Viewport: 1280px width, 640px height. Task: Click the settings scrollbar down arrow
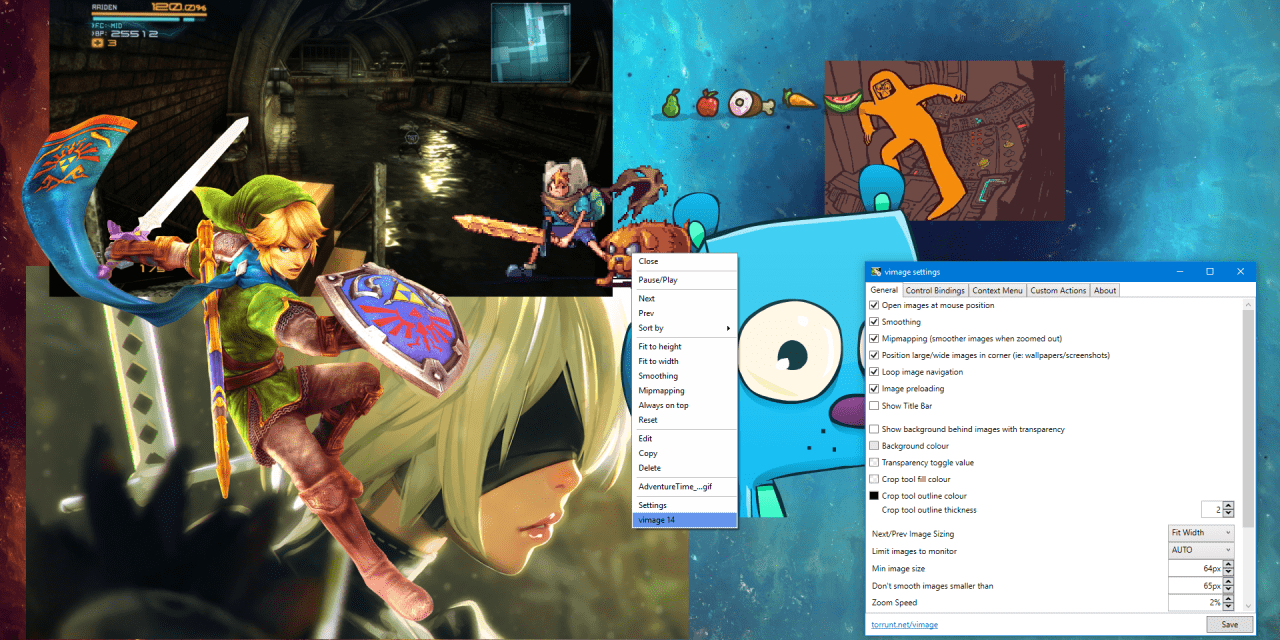click(1247, 605)
